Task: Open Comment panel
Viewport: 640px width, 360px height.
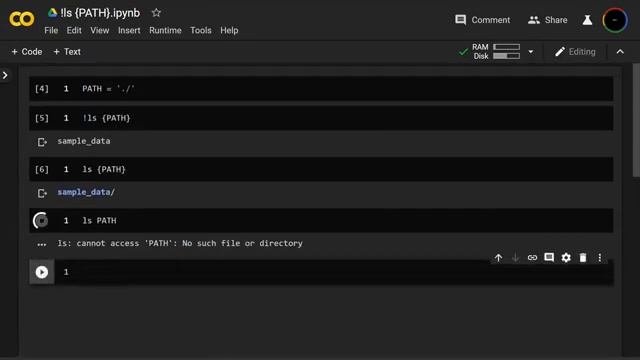Action: click(482, 20)
